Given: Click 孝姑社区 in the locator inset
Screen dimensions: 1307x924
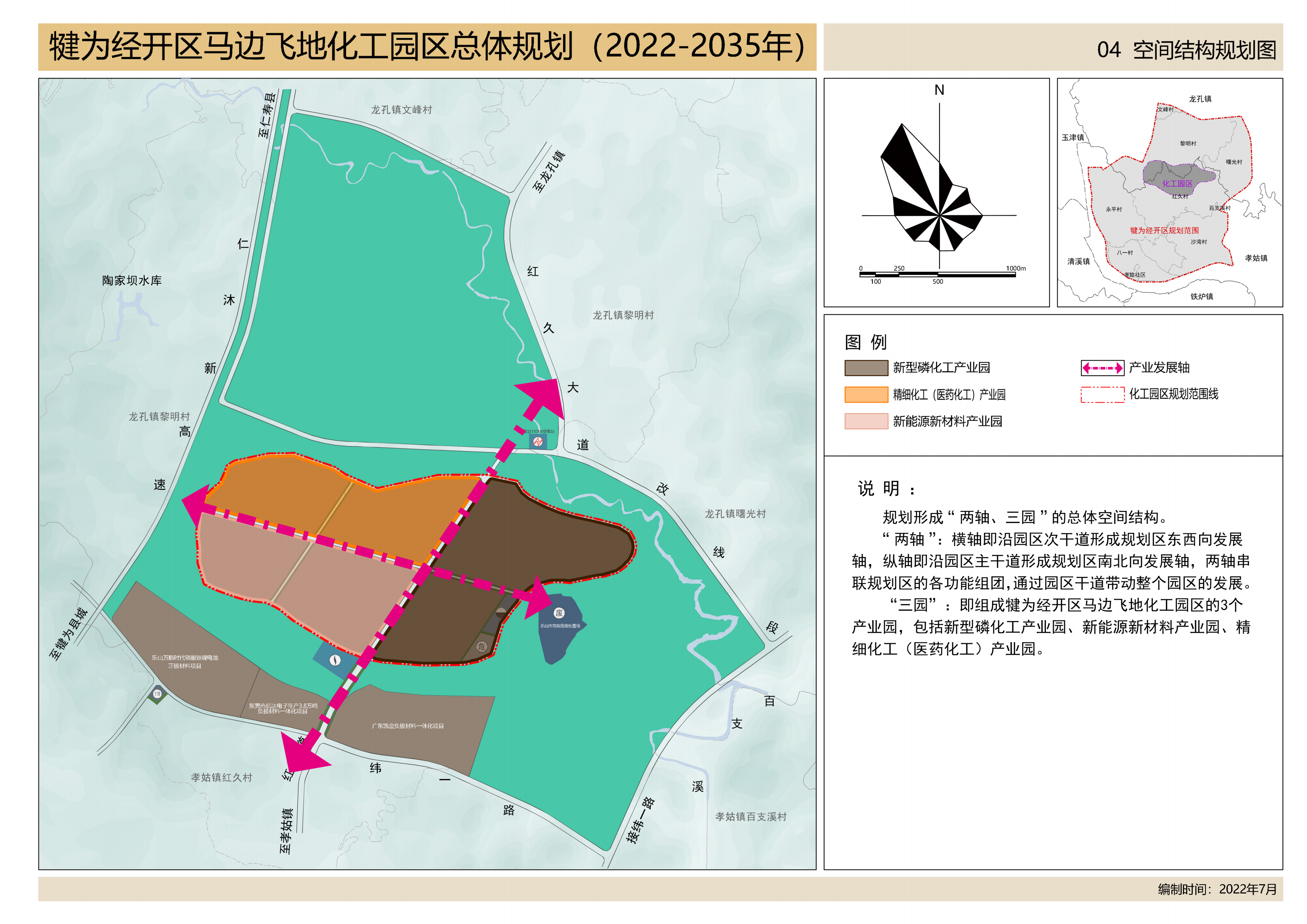Looking at the screenshot, I should [1134, 275].
